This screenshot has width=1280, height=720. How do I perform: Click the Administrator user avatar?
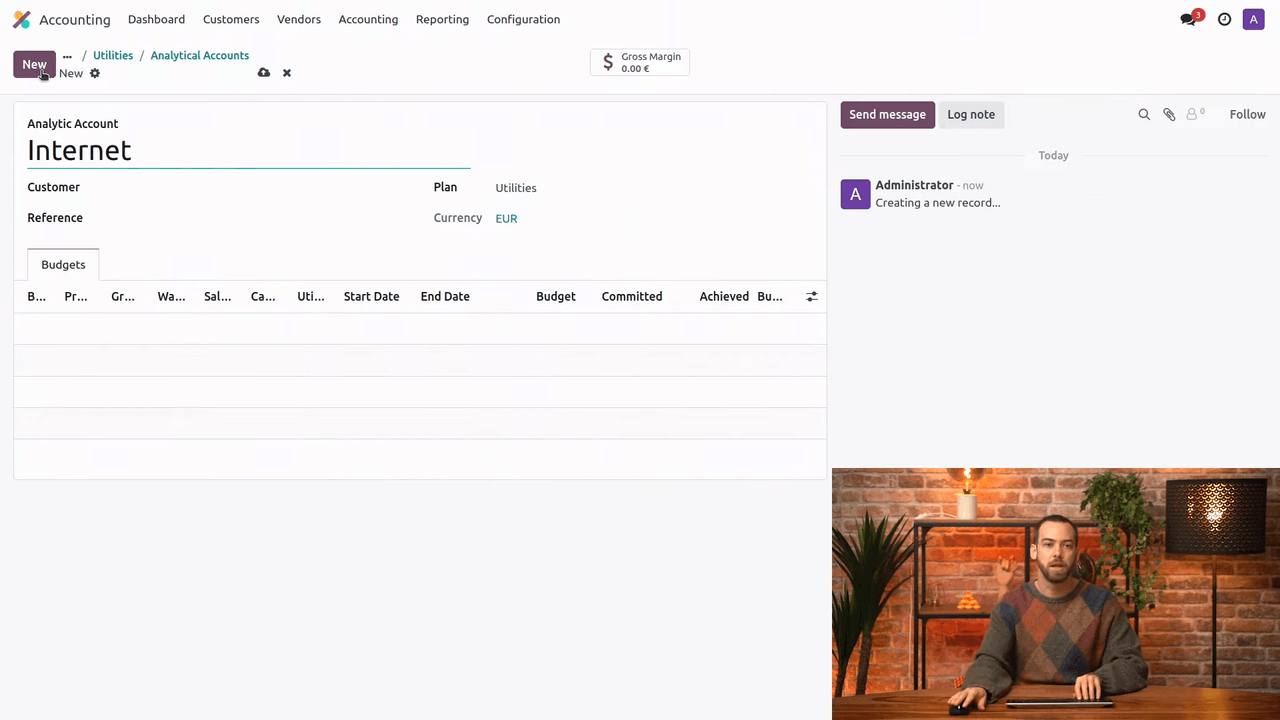1253,19
